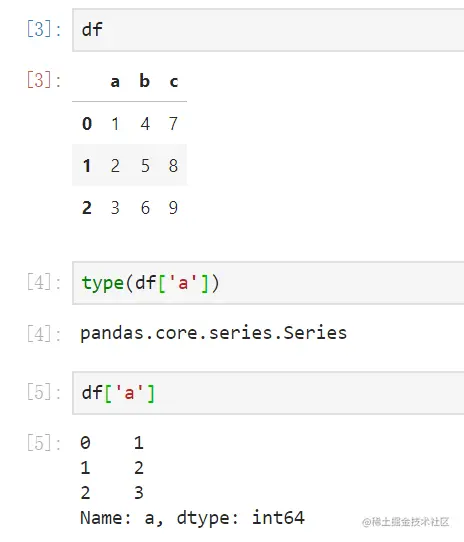Click cell value 7 in first row
464x542 pixels.
(173, 123)
